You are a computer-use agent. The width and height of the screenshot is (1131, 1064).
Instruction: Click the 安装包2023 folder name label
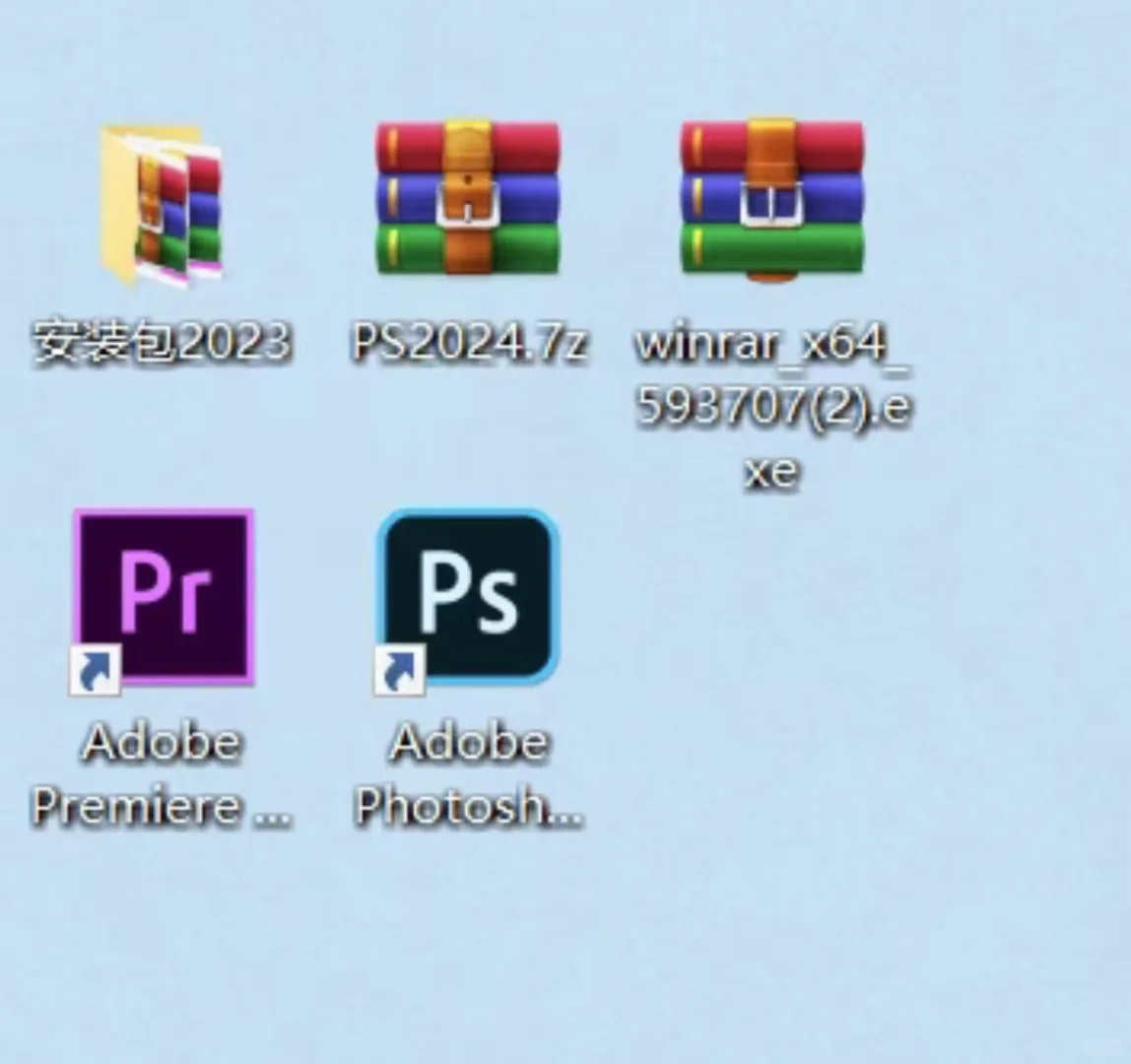pos(163,342)
